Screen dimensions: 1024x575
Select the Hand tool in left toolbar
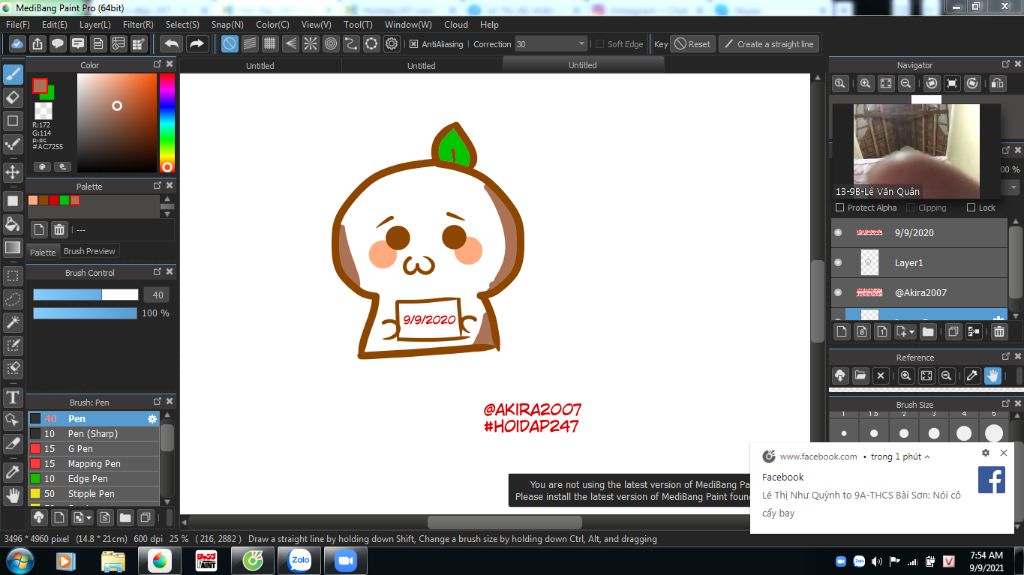12,495
